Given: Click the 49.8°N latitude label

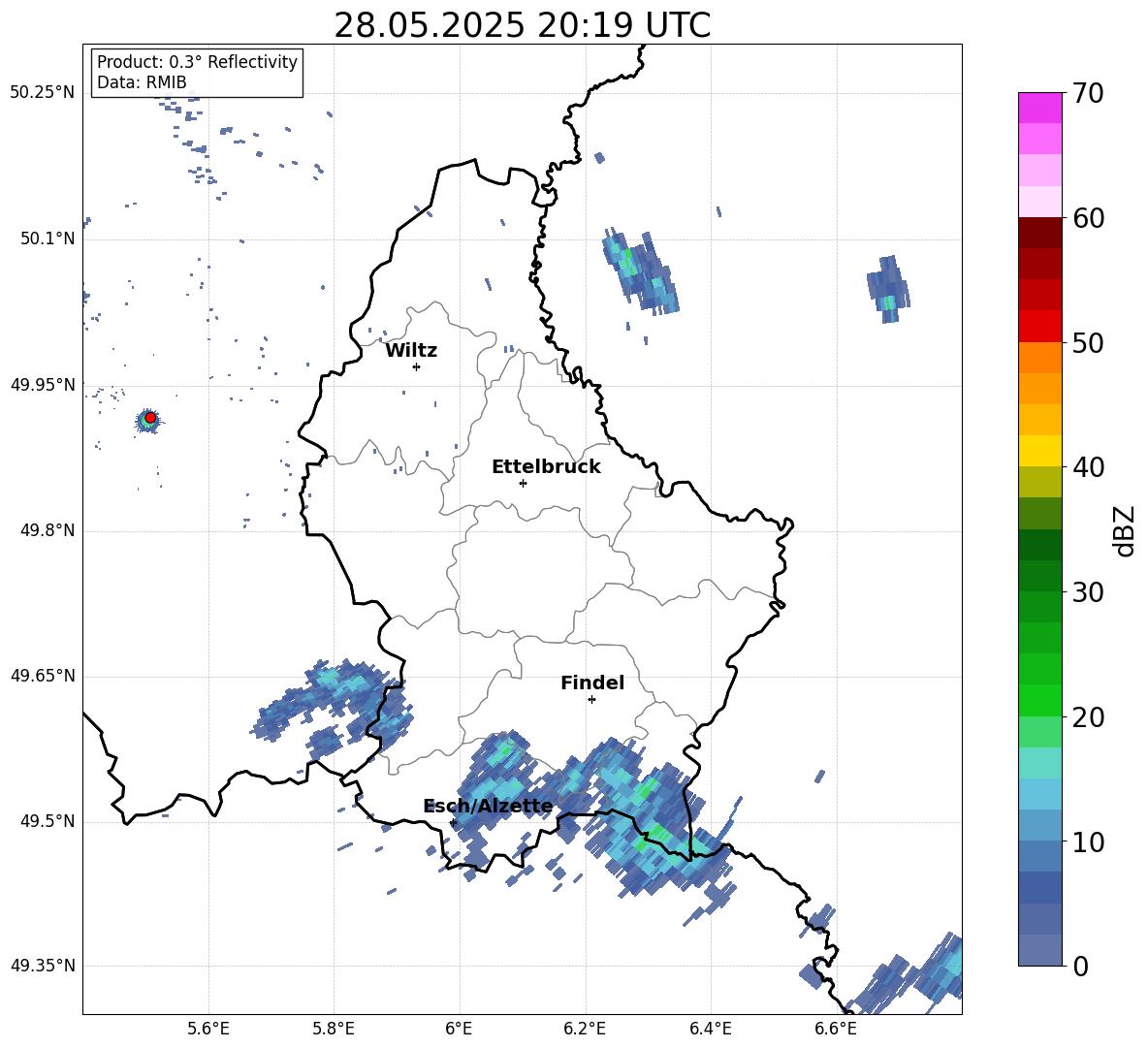Looking at the screenshot, I should (x=48, y=530).
